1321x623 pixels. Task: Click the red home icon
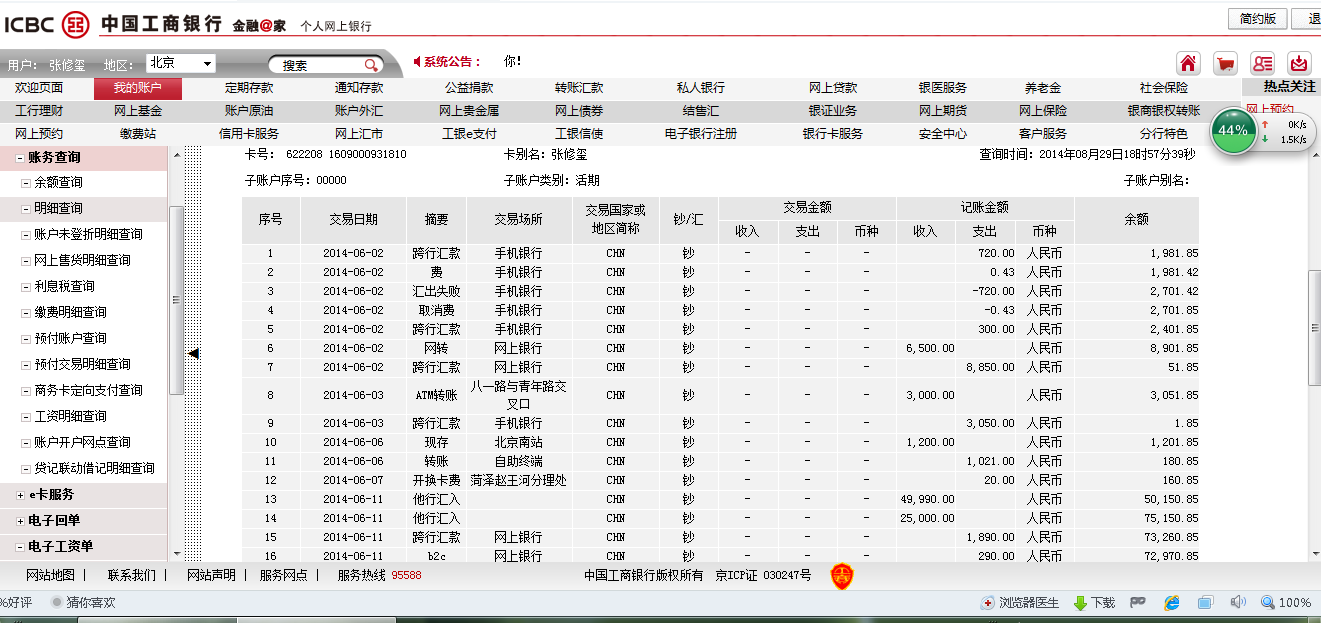pyautogui.click(x=1188, y=63)
